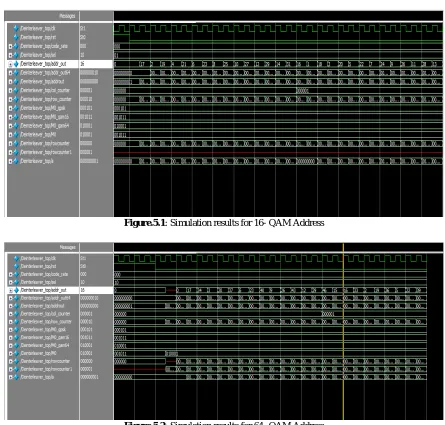Select the Deinterleaver_top/code_rate name in the 64-QAM waveform
445x425 pixels.
[x=44, y=274]
